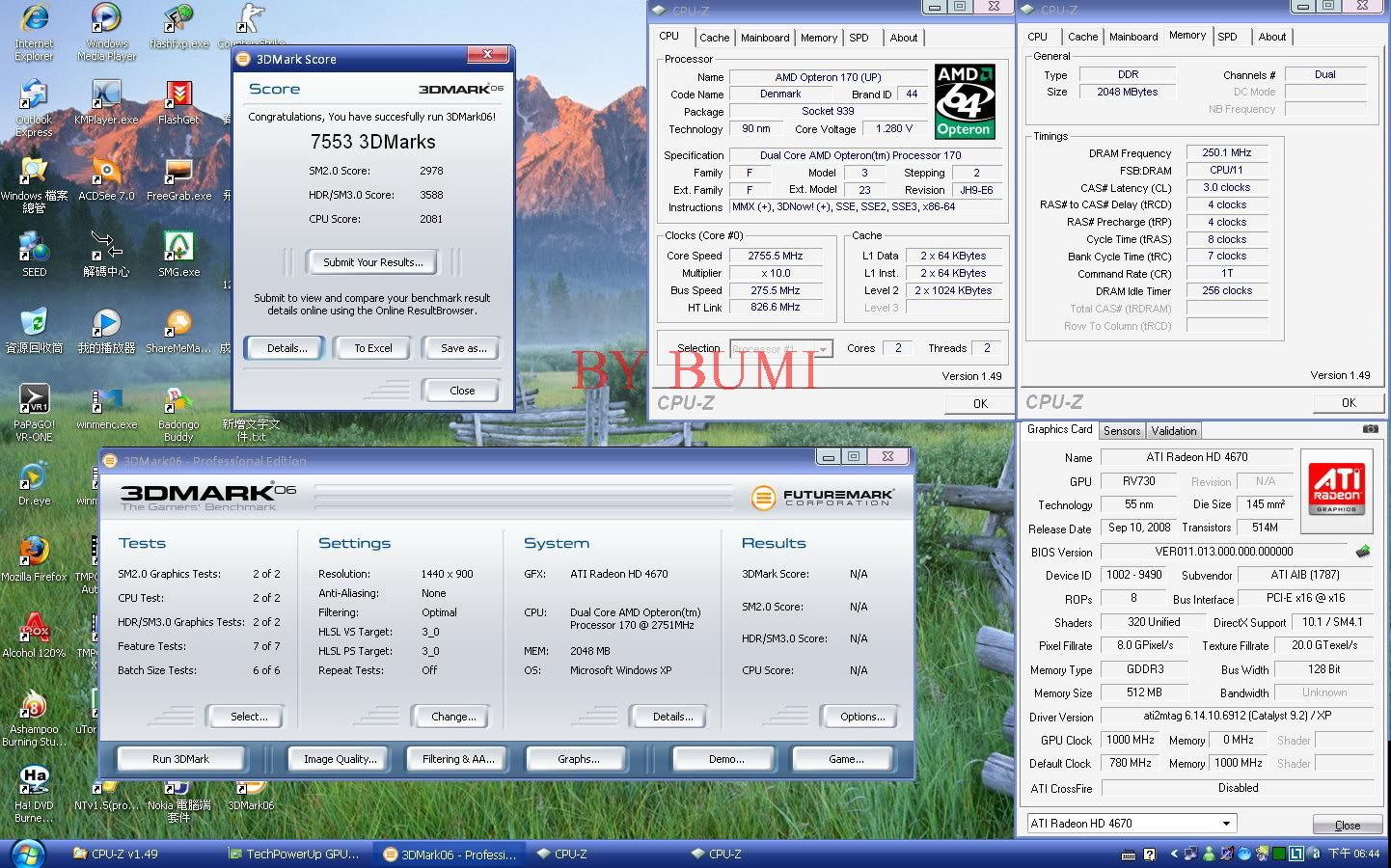Open the 資源回收筒 recycle bin icon
This screenshot has width=1391, height=868.
(x=34, y=330)
